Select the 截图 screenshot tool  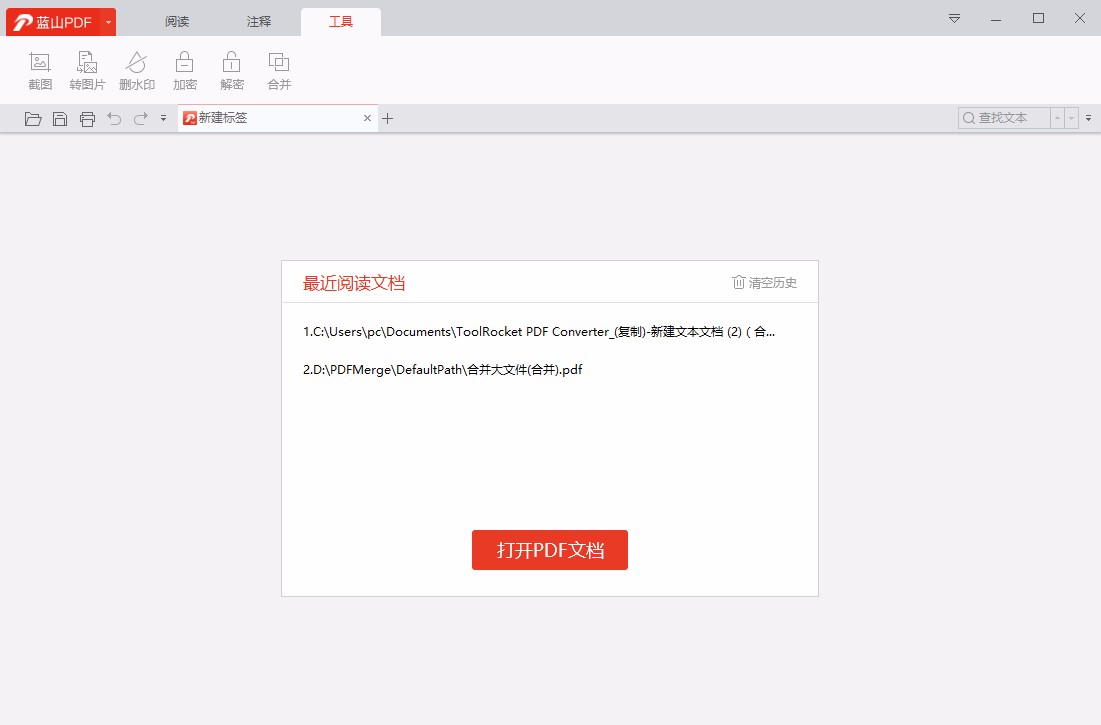click(40, 68)
